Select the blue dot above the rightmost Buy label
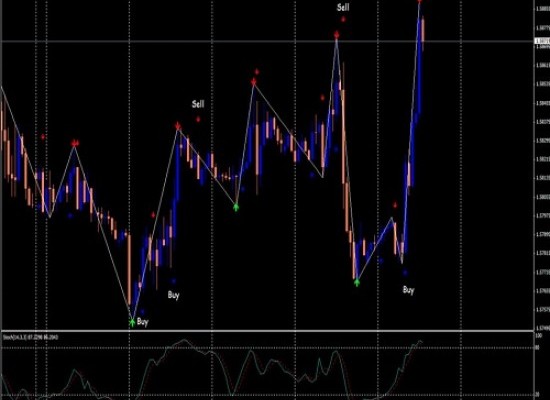The width and height of the screenshot is (550, 400). pos(405,272)
